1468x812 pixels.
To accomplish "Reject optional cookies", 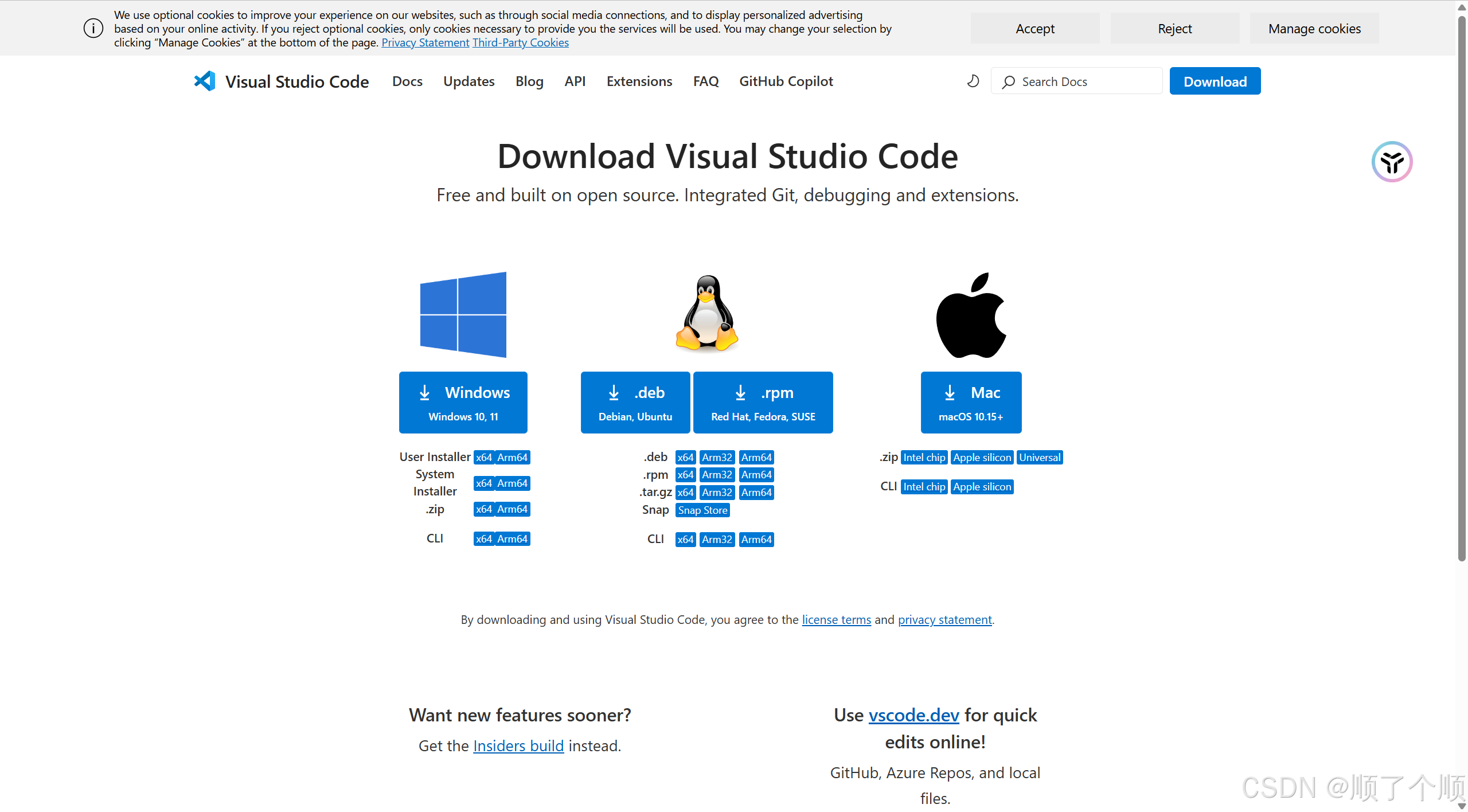I will click(1175, 28).
